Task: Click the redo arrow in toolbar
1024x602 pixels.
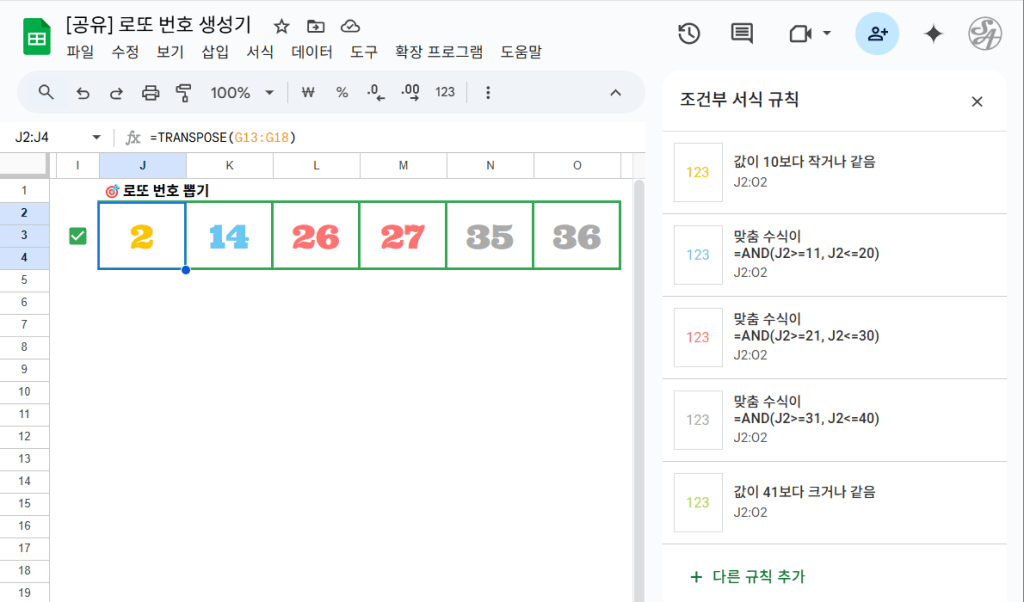Action: (116, 93)
